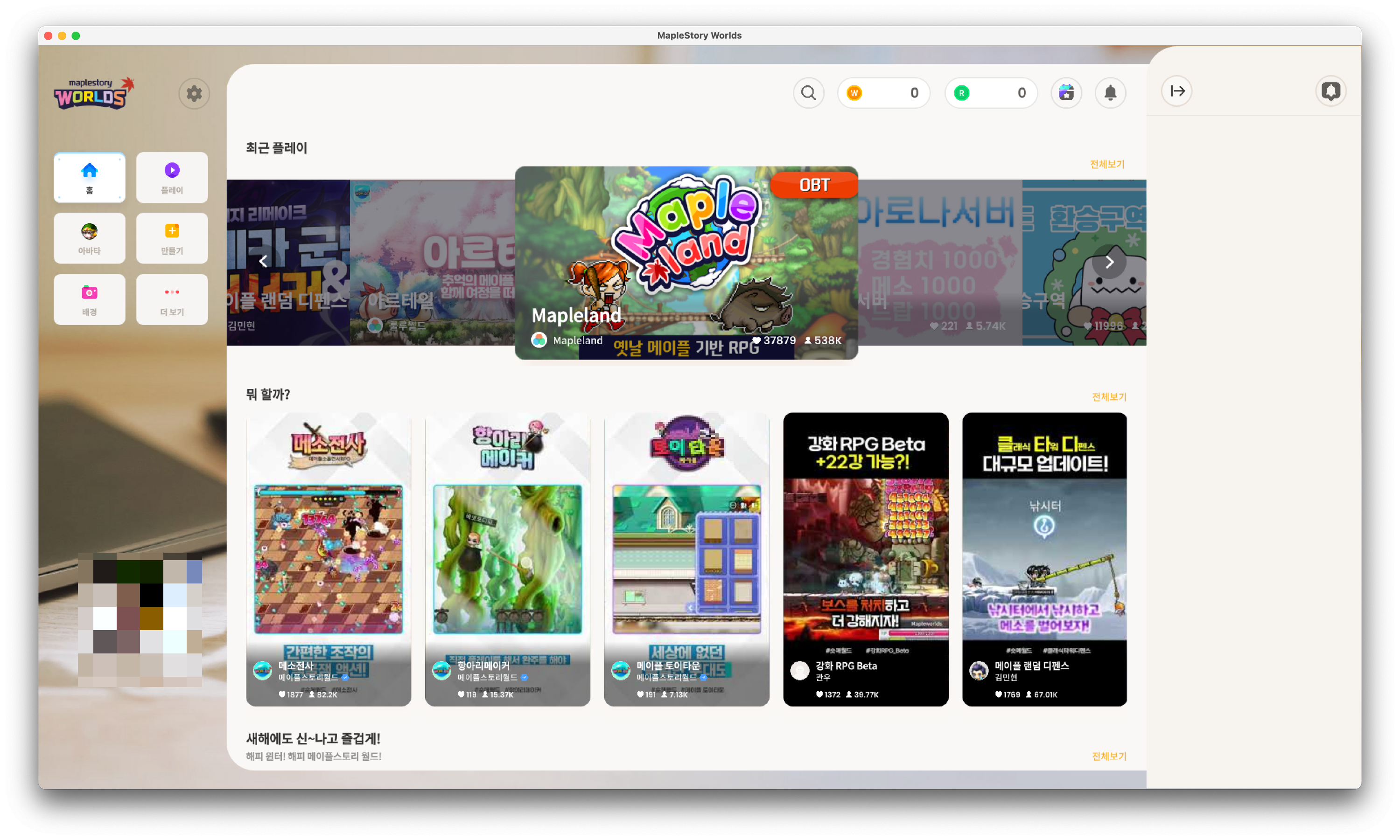This screenshot has height=840, width=1400.
Task: Open the green R coin balance
Action: click(991, 93)
